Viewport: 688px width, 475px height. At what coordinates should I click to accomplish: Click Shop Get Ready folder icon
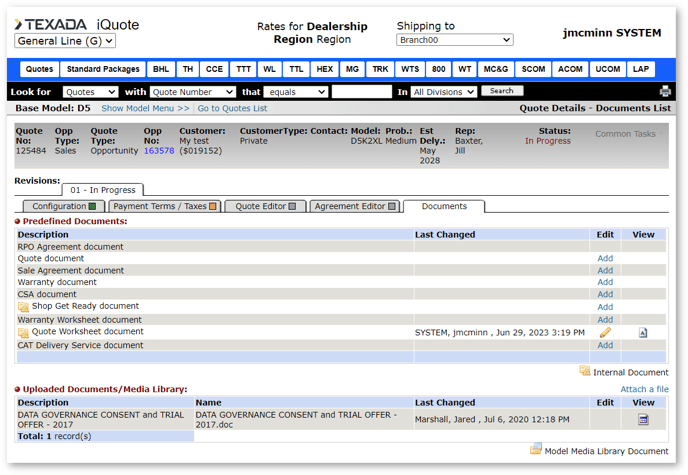tap(24, 307)
